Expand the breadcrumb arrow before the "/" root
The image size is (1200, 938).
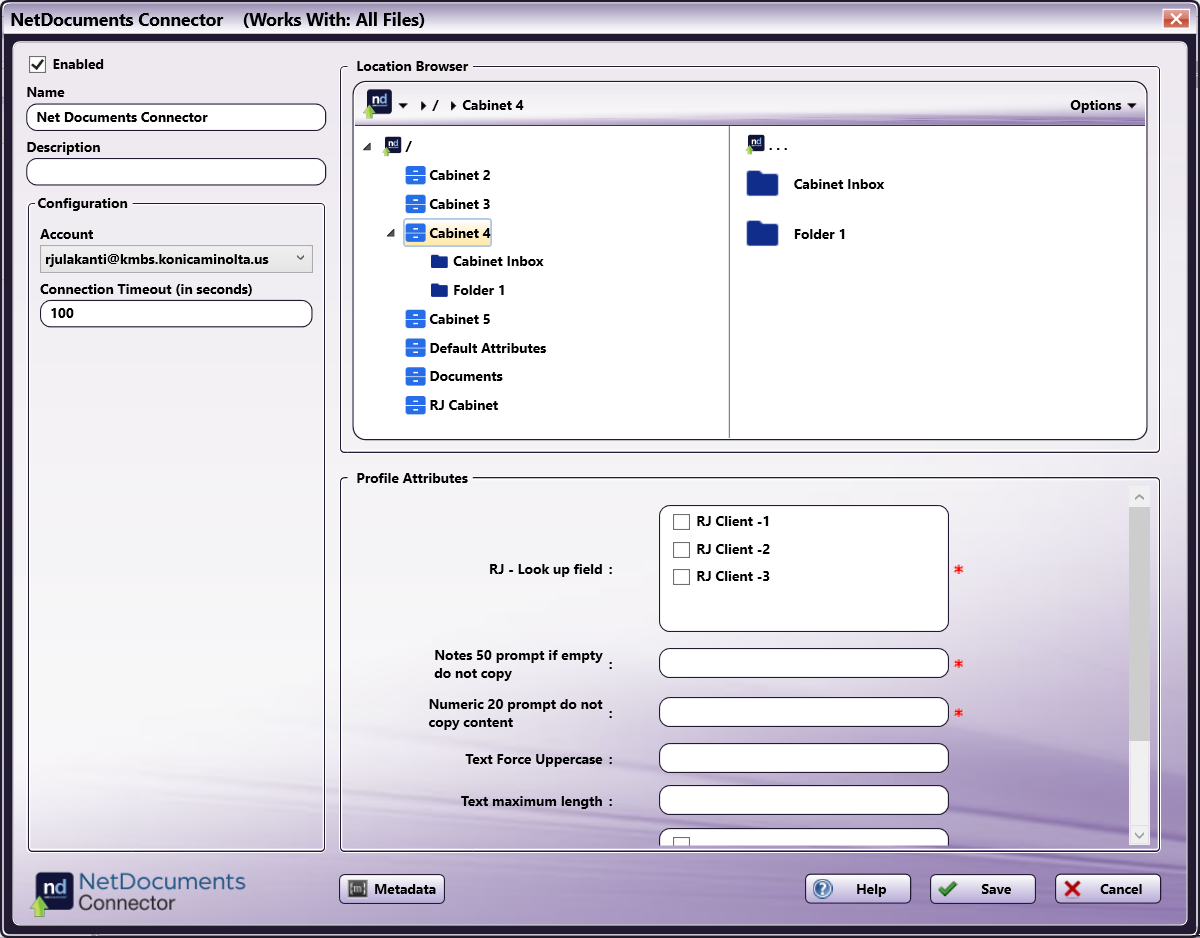[424, 105]
